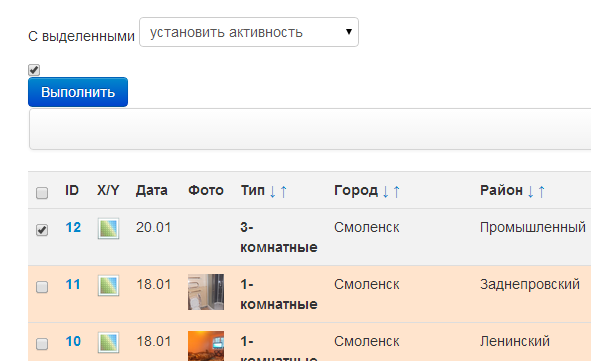591x361 pixels.
Task: Open map icon for listing 10
Action: pyautogui.click(x=109, y=342)
